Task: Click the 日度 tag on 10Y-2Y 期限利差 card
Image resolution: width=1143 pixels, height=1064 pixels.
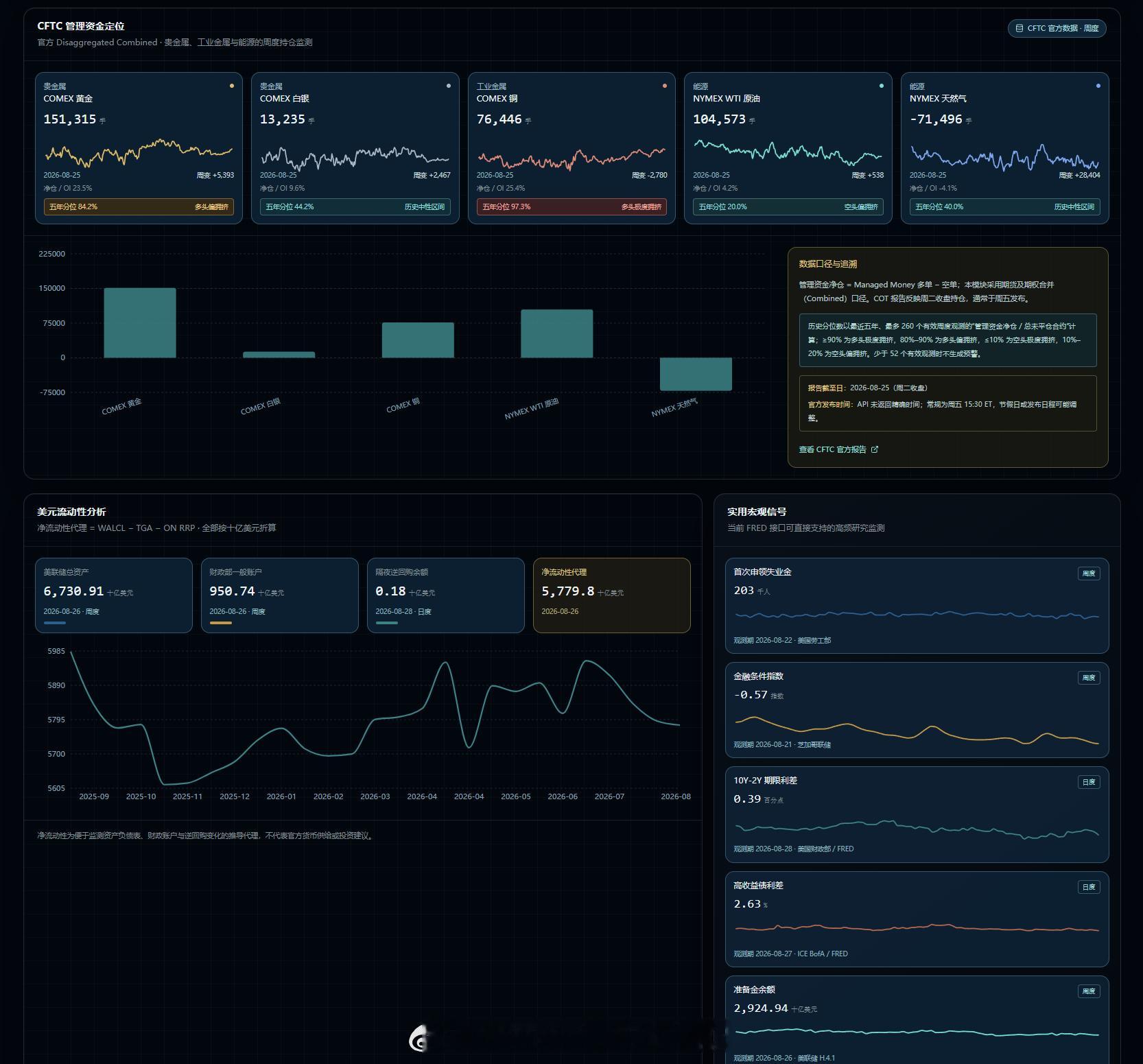Action: 1089,782
